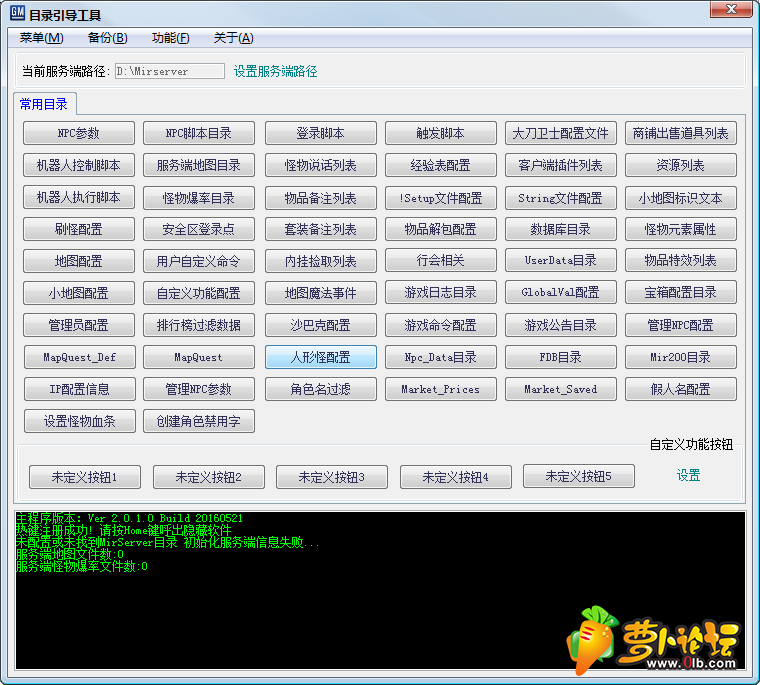Click the 触发脚本 button
Screen dimensions: 760x685
(x=441, y=133)
